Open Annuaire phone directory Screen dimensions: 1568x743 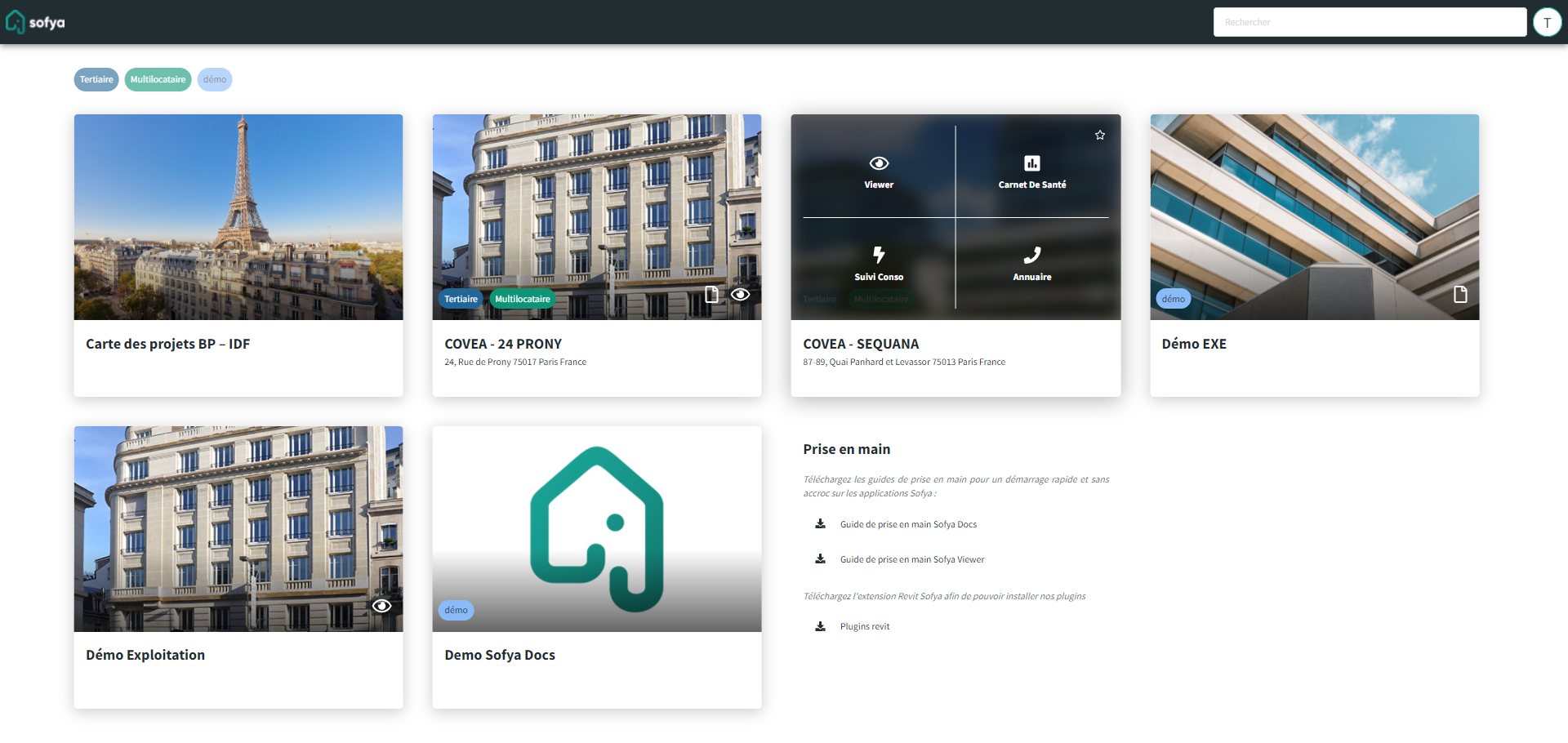coord(1031,264)
